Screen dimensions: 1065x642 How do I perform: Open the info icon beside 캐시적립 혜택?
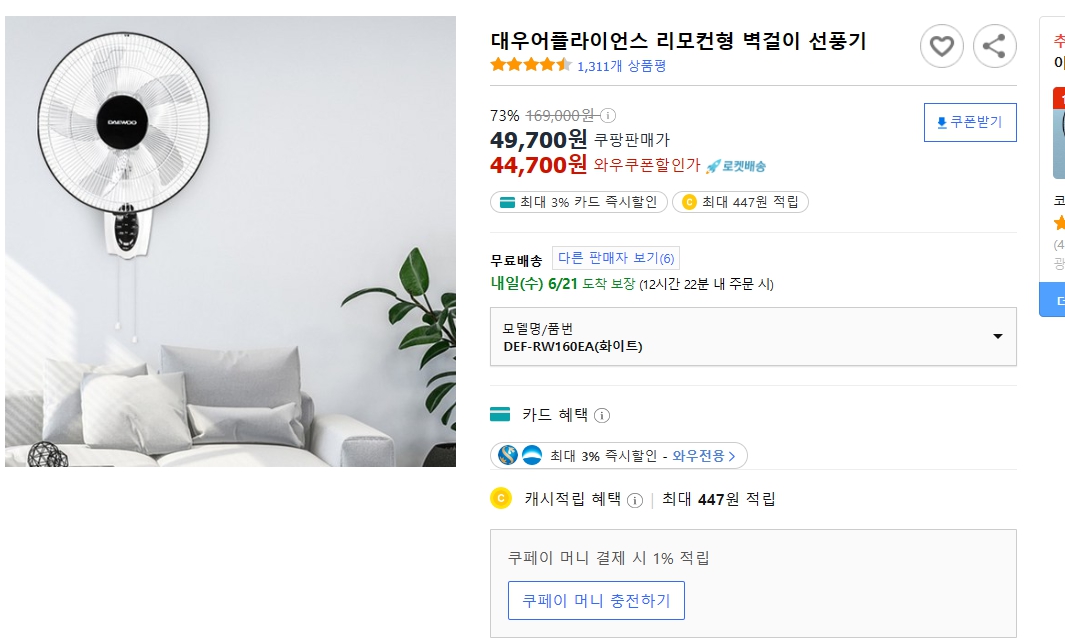pos(634,499)
